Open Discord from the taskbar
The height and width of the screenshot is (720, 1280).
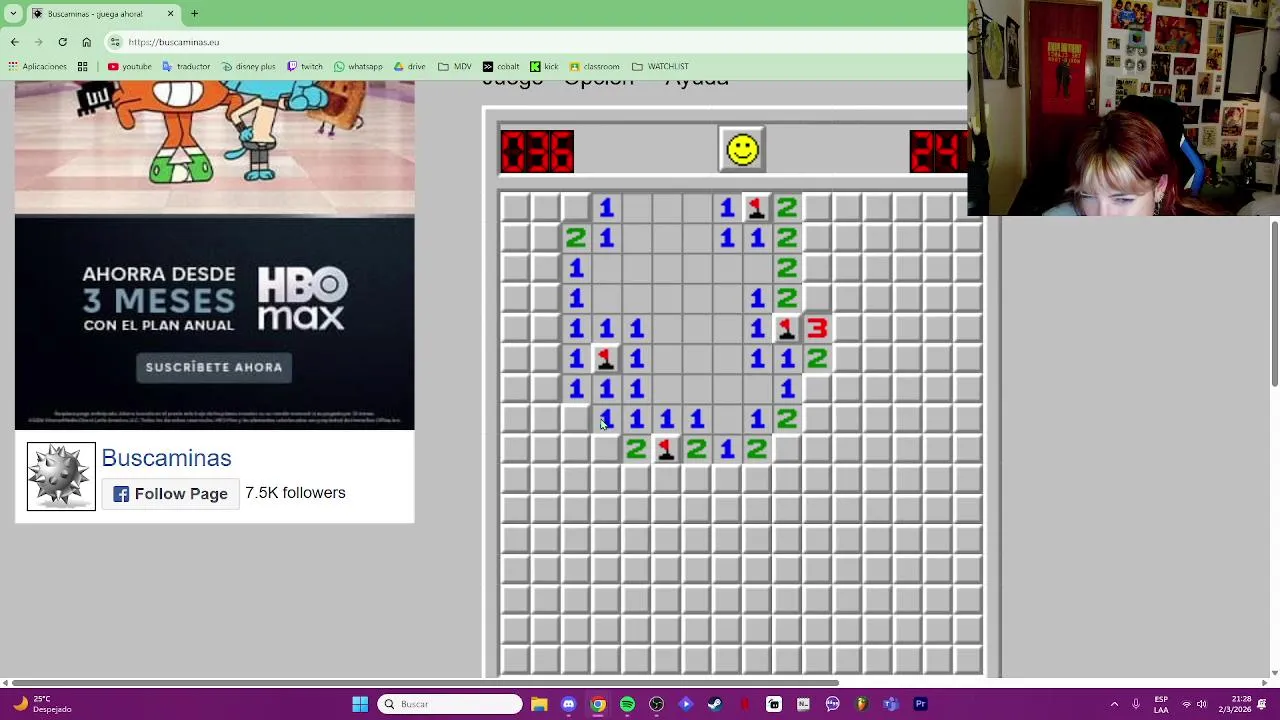tap(568, 704)
